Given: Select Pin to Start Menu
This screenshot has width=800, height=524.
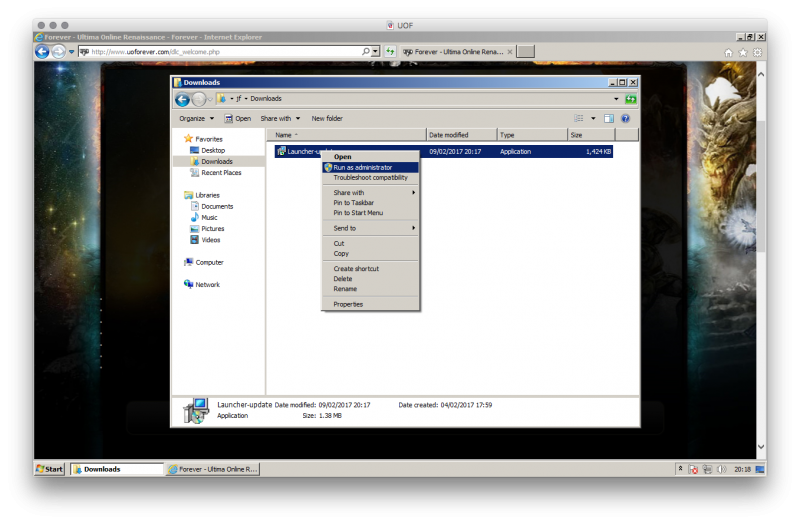Looking at the screenshot, I should (370, 213).
